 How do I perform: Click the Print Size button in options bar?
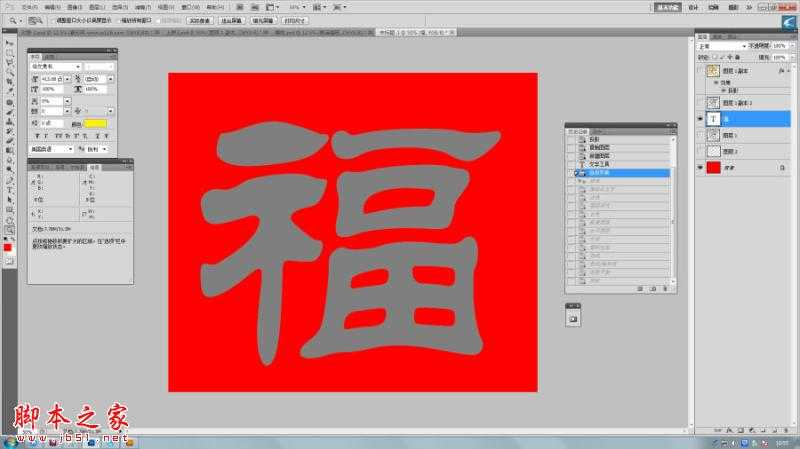pyautogui.click(x=295, y=19)
